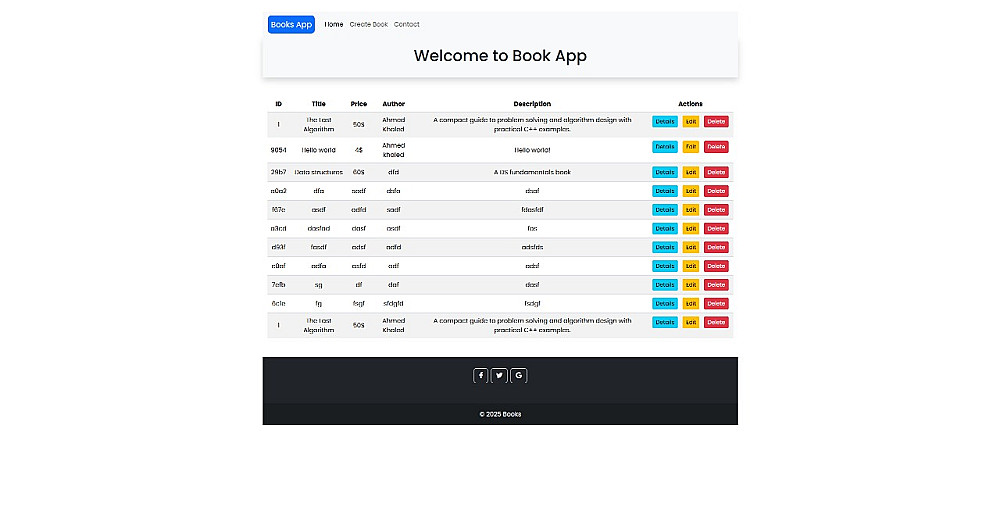Edit the book with ID a0a2
This screenshot has width=1000, height=511.
click(x=691, y=191)
